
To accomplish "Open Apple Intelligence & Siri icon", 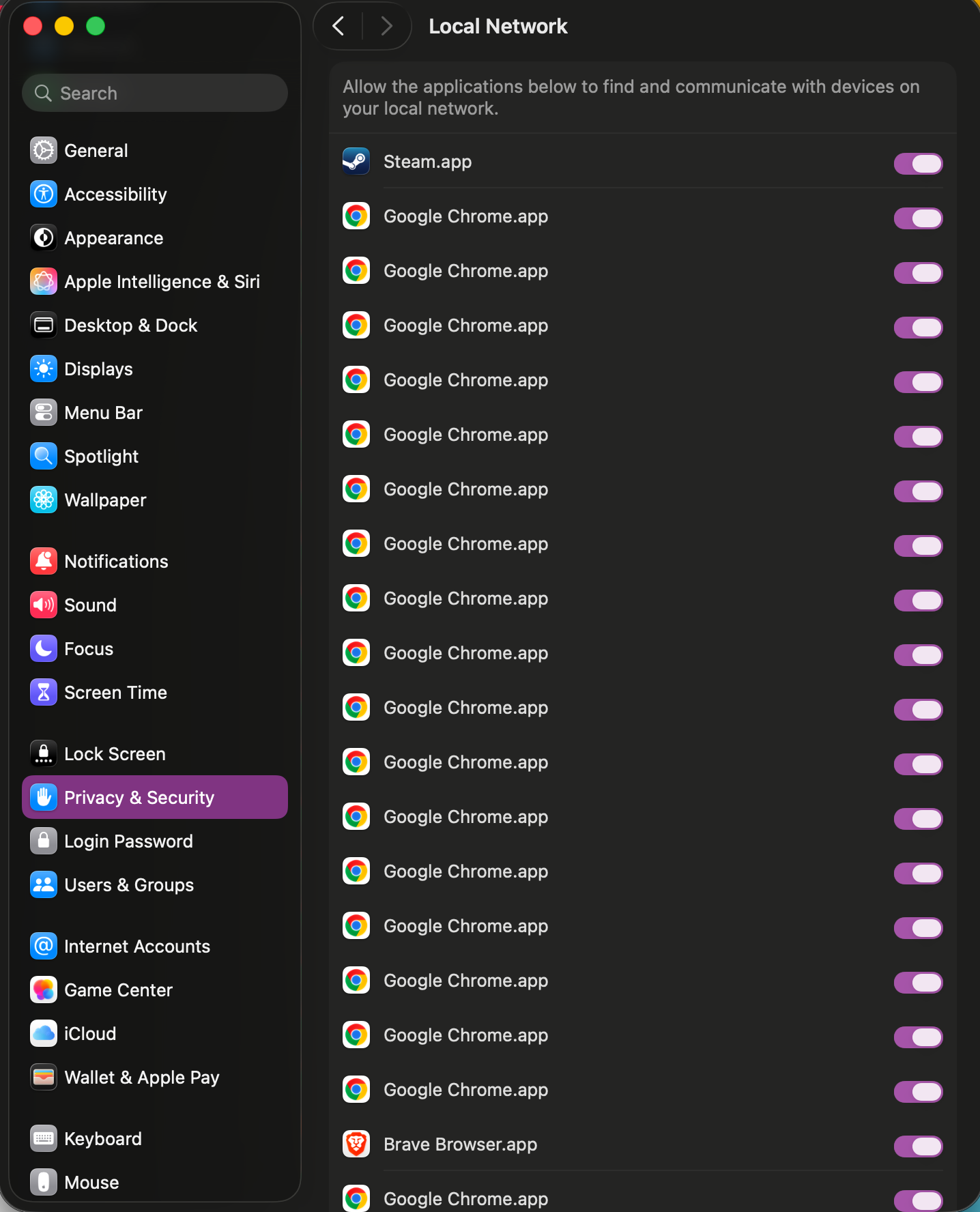I will pos(44,282).
